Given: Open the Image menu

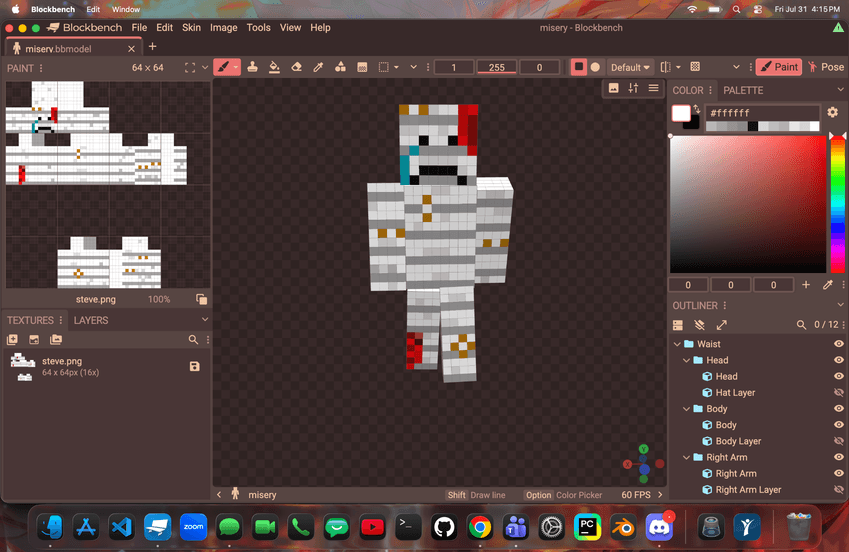Looking at the screenshot, I should pyautogui.click(x=224, y=28).
